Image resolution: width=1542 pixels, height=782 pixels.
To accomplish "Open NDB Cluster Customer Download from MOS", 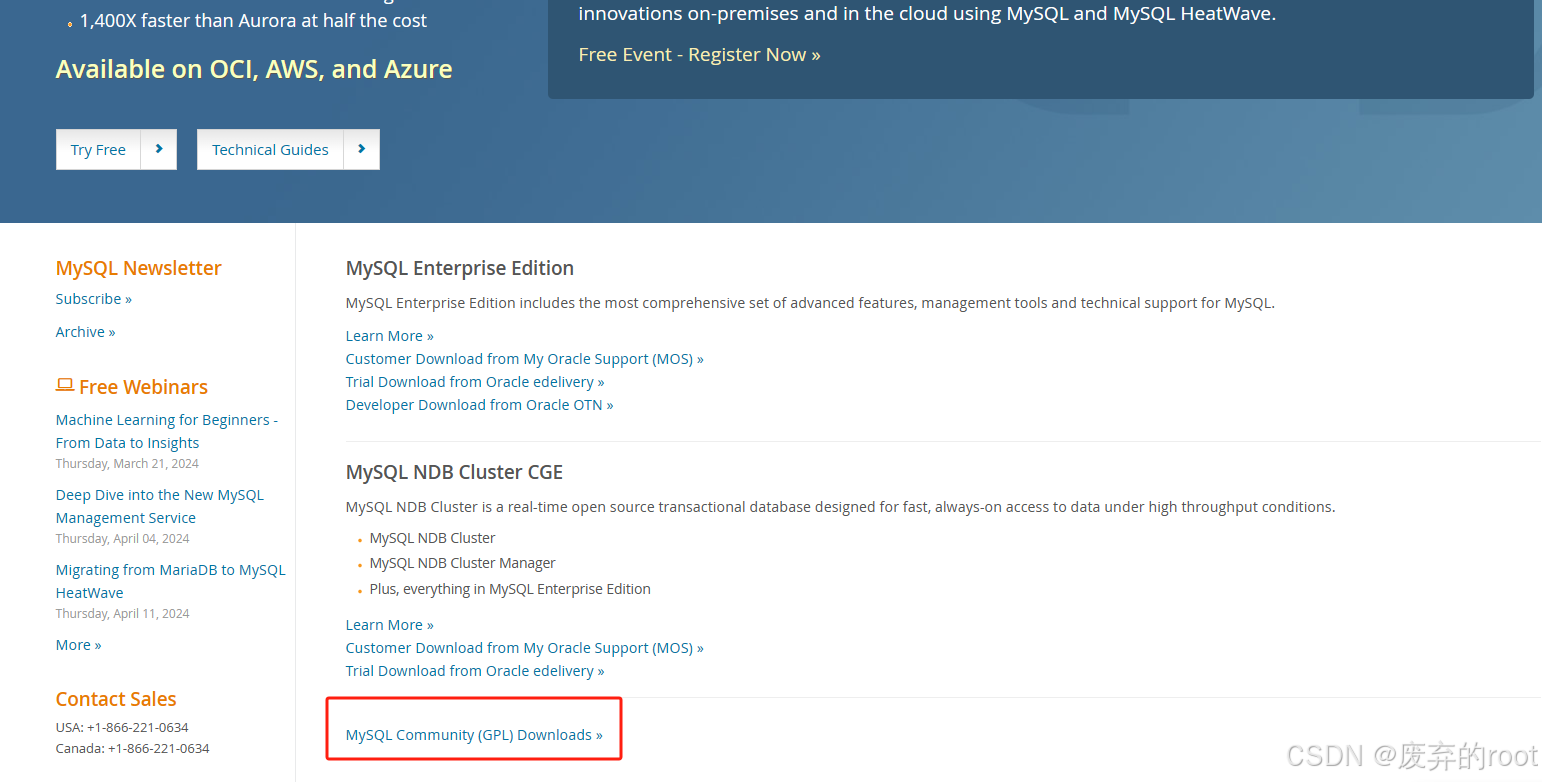I will tap(525, 648).
